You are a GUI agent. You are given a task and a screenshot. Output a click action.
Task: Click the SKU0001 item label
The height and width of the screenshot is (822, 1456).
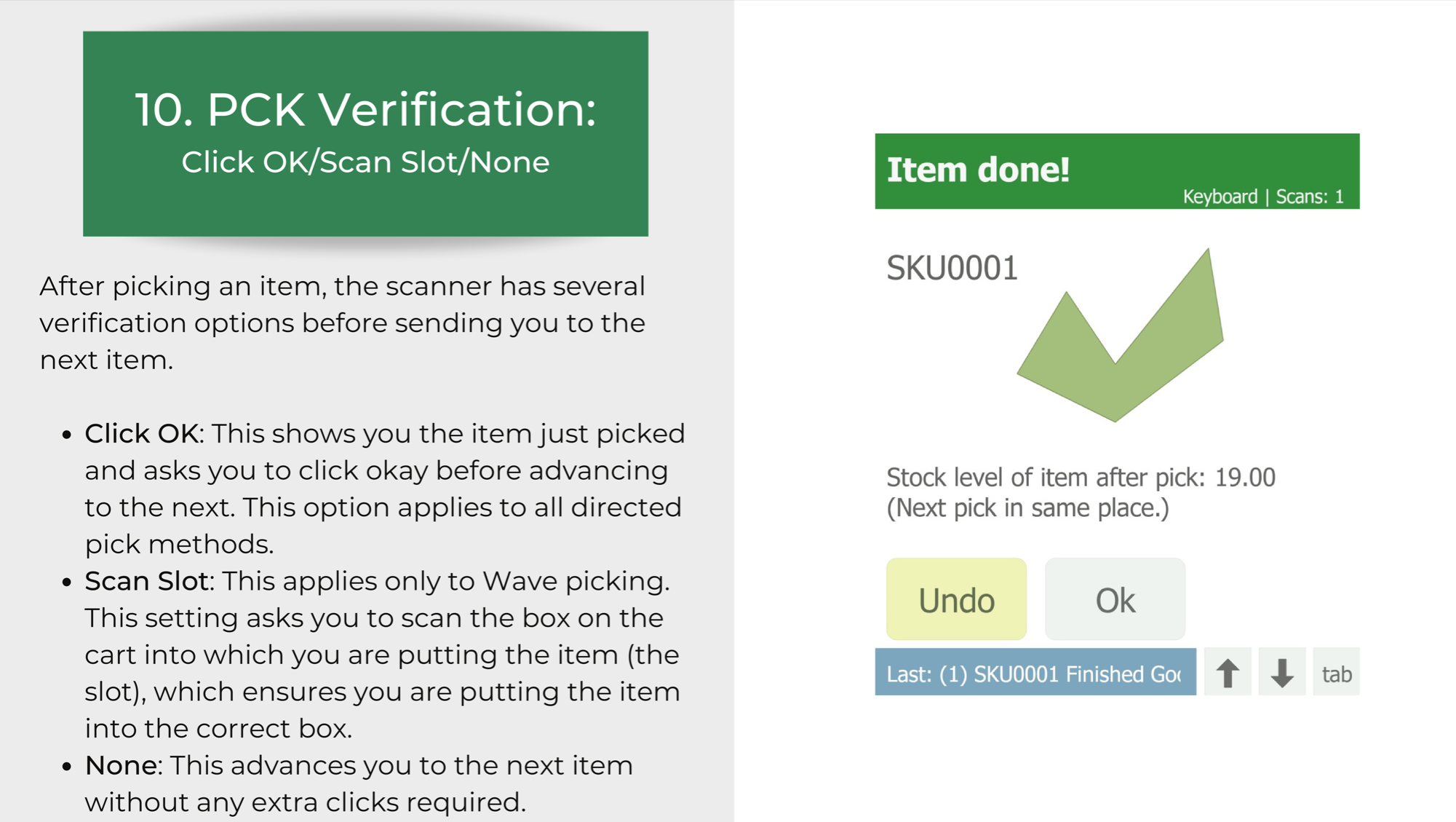(952, 268)
